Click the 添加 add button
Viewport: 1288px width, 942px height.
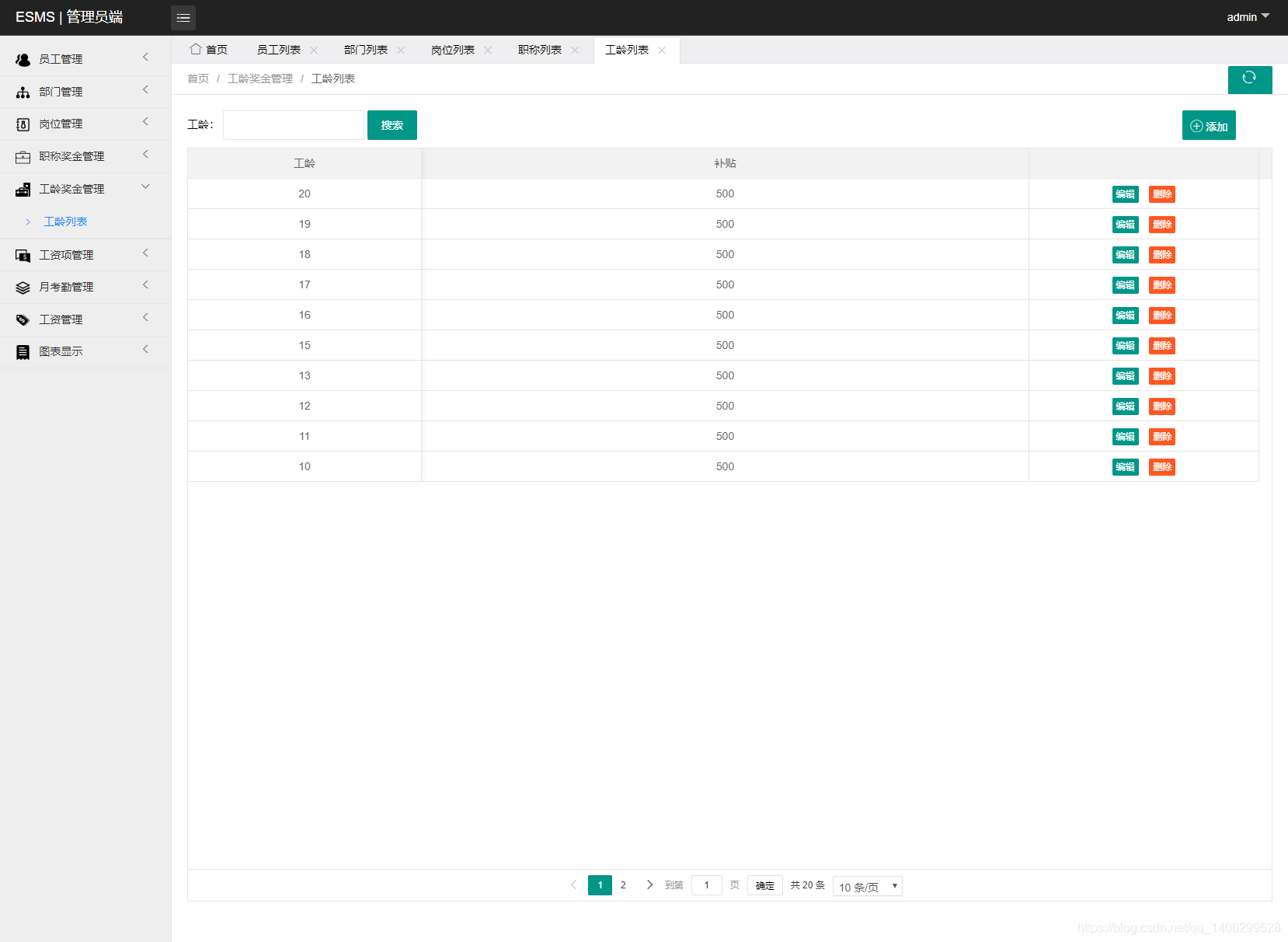1209,126
